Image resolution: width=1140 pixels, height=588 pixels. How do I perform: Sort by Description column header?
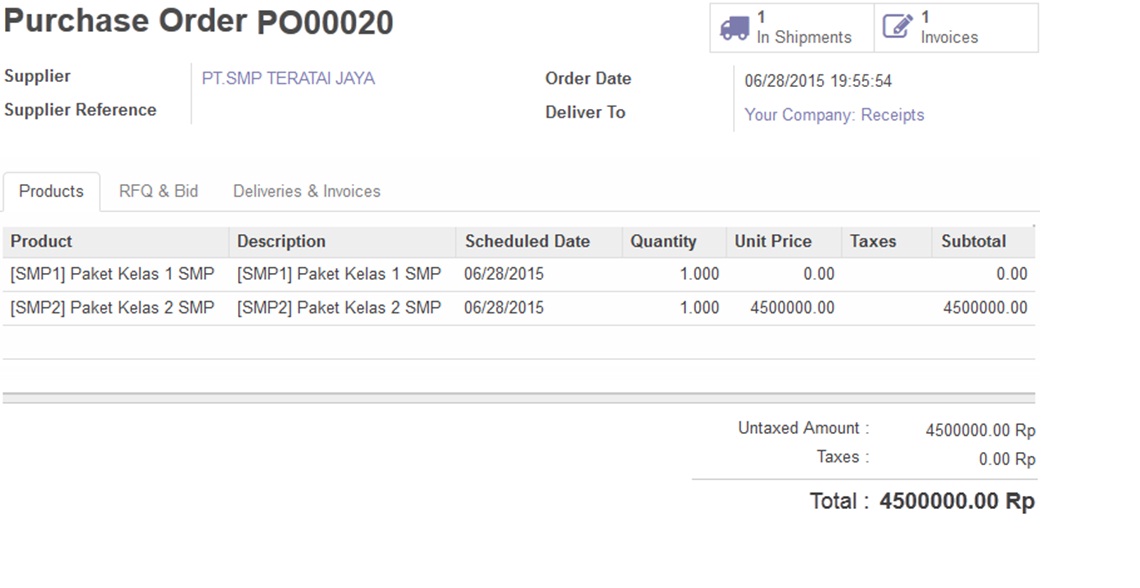(281, 241)
